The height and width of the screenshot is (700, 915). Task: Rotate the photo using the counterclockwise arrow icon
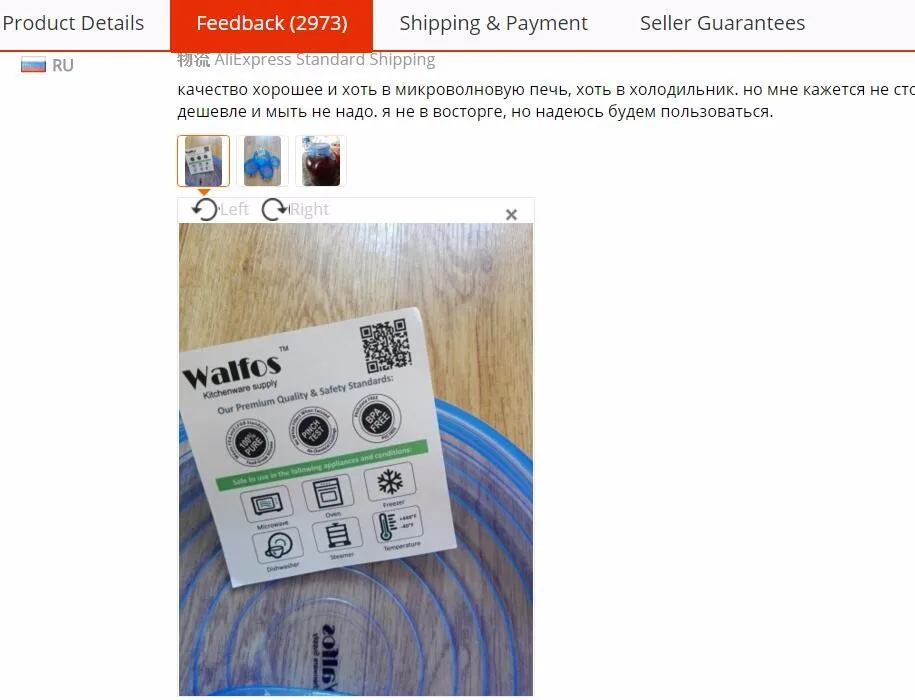[x=204, y=209]
